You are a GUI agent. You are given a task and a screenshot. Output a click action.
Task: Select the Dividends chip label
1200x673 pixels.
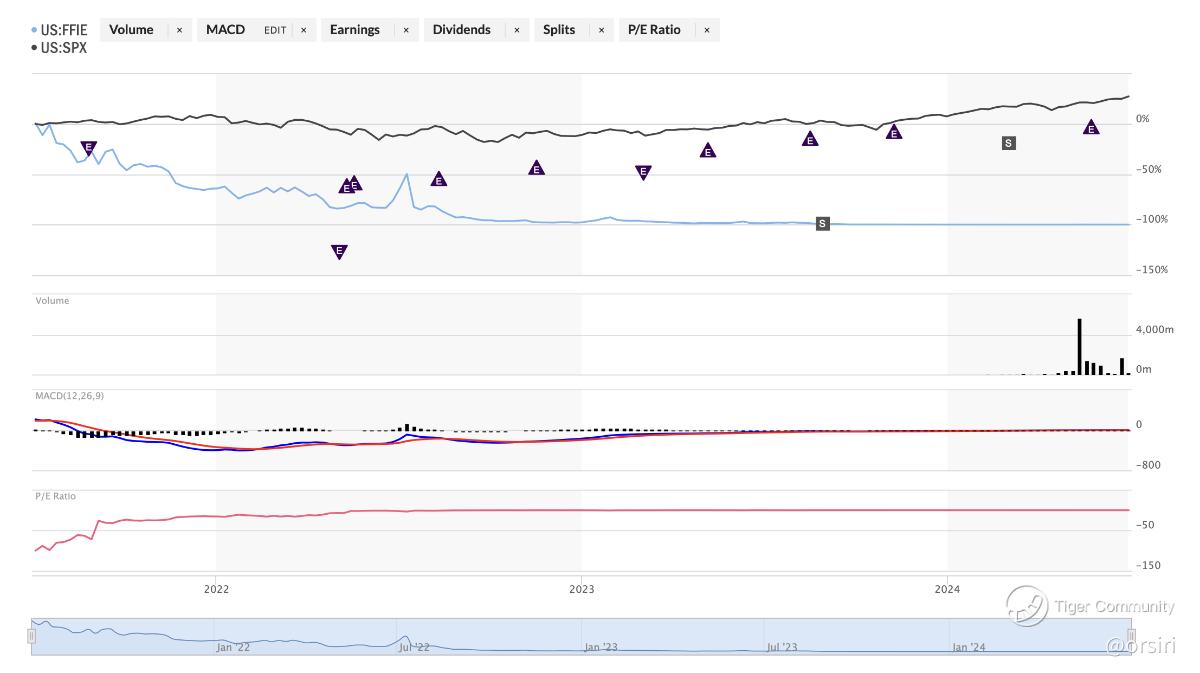[x=462, y=30]
